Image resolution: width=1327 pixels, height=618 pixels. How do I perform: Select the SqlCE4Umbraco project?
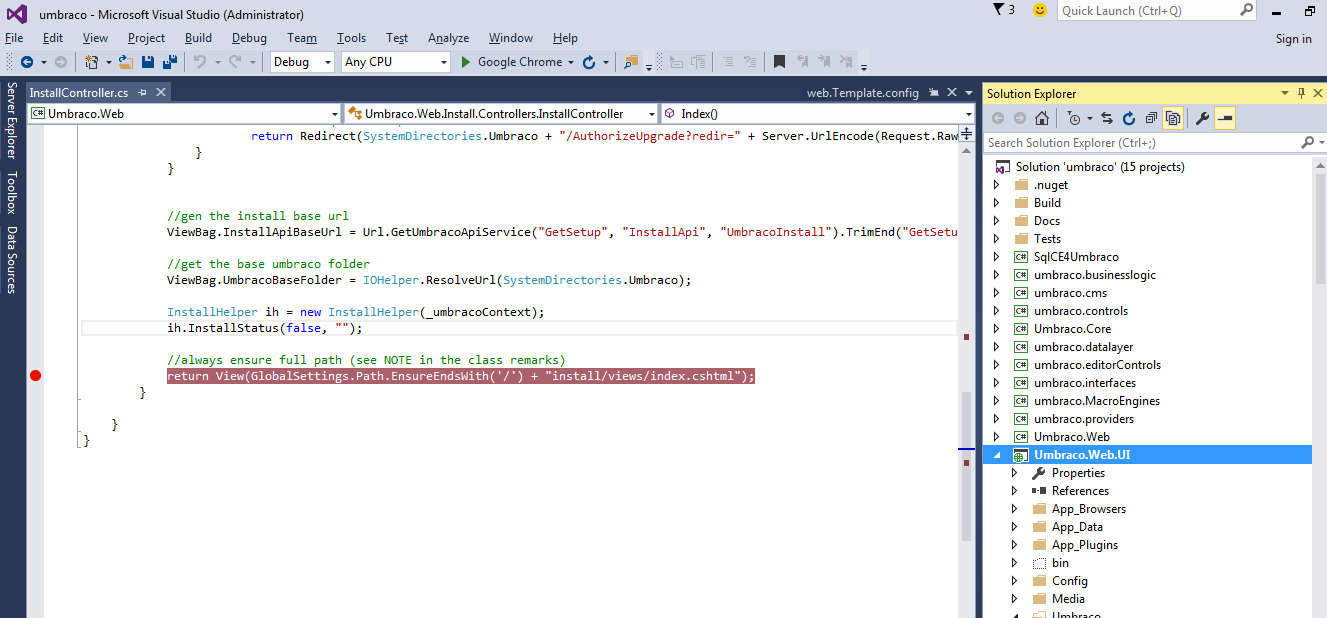(1076, 257)
